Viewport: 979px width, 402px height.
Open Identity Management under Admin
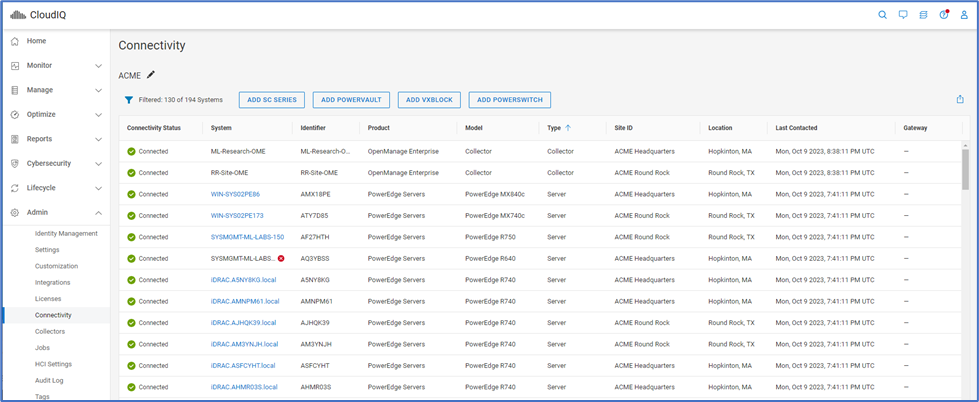point(66,233)
